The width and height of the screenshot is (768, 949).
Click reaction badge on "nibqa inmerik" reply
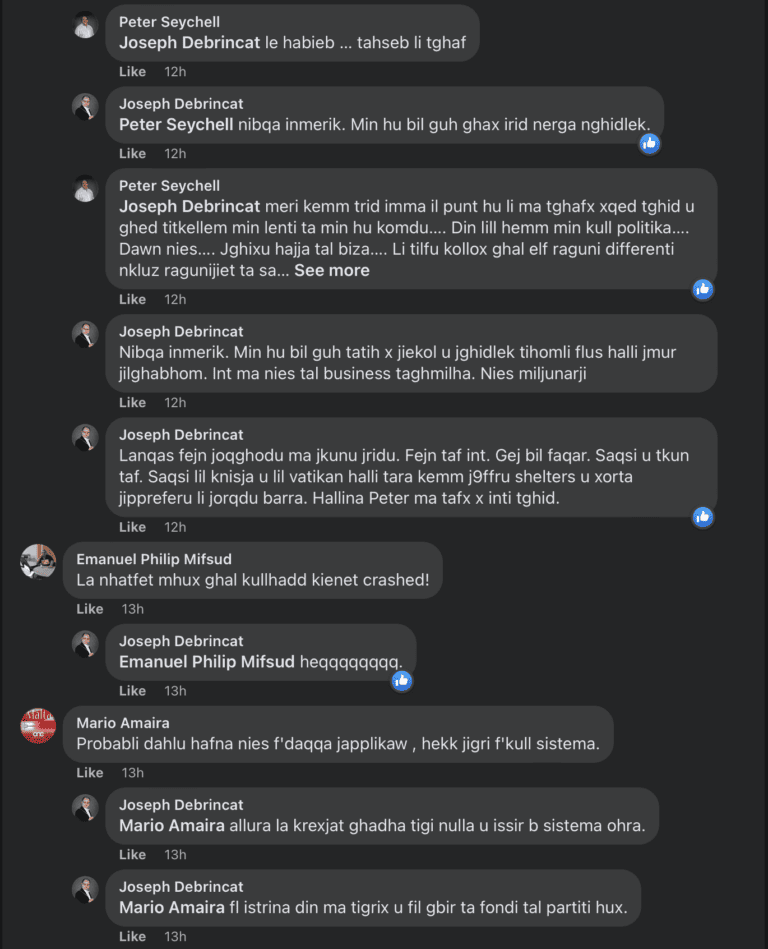pos(650,143)
